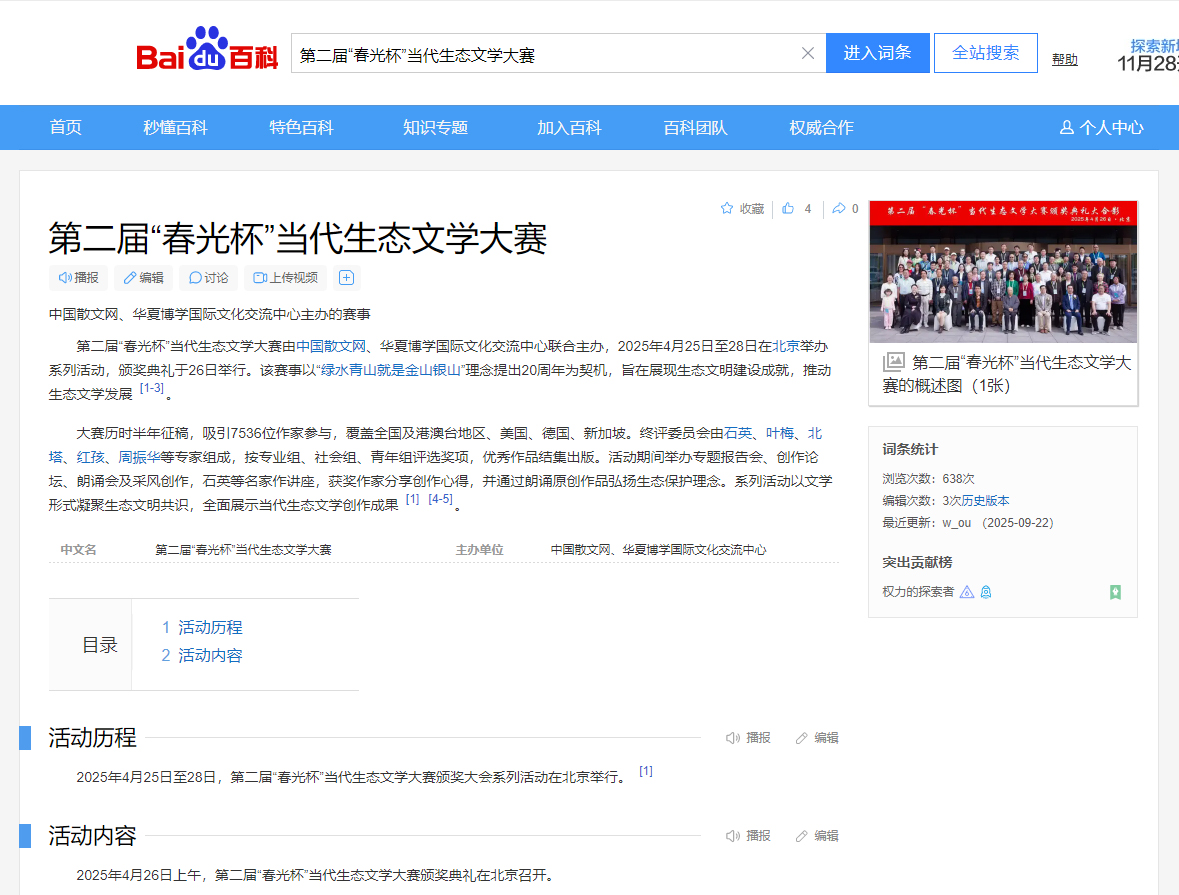Click the 全站搜索 button

click(x=986, y=53)
